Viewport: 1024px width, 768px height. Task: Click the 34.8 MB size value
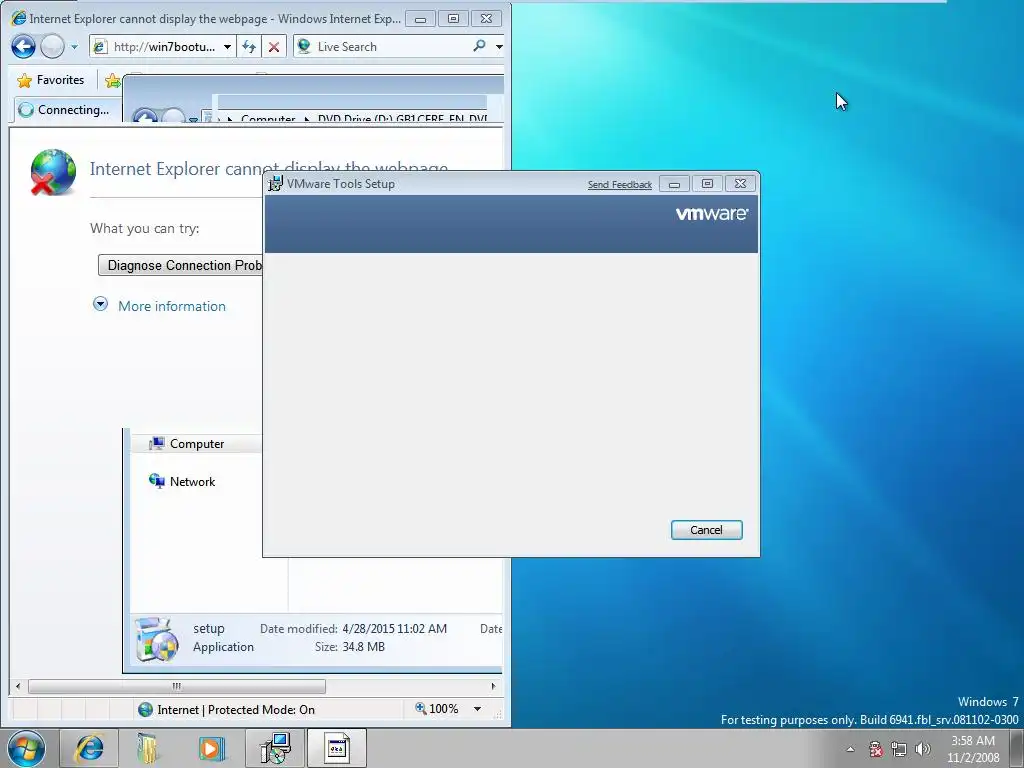(364, 647)
